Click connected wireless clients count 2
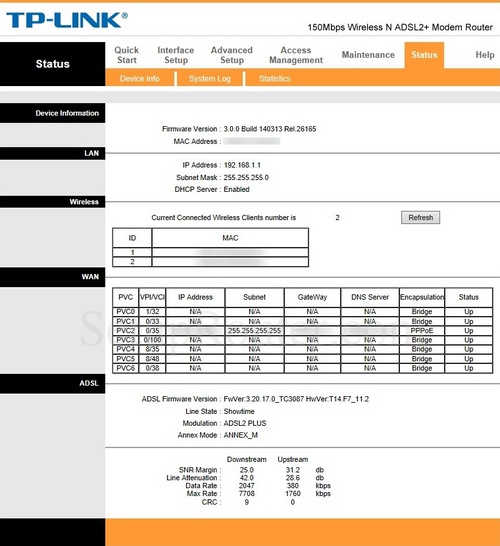This screenshot has height=546, width=500. click(337, 218)
